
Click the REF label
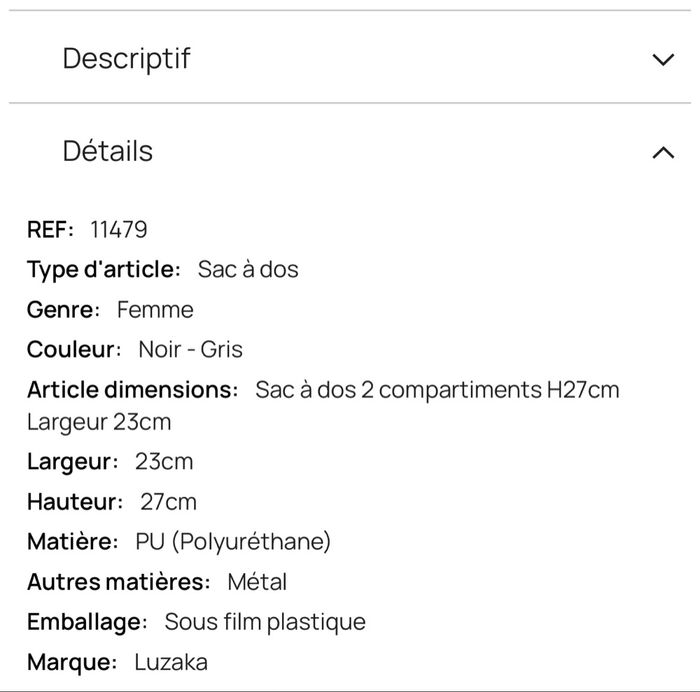pos(50,230)
